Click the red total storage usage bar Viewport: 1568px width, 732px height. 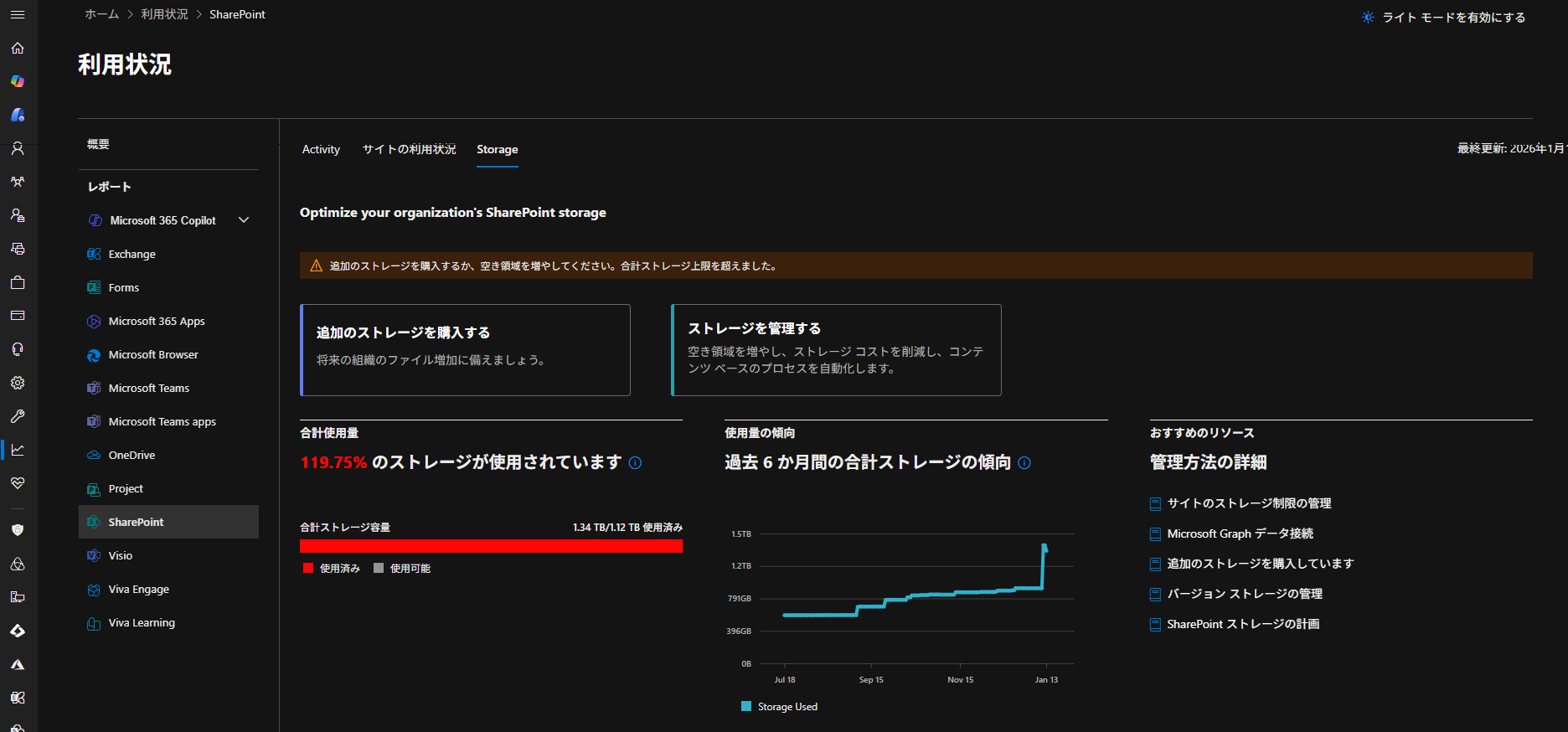pyautogui.click(x=491, y=546)
